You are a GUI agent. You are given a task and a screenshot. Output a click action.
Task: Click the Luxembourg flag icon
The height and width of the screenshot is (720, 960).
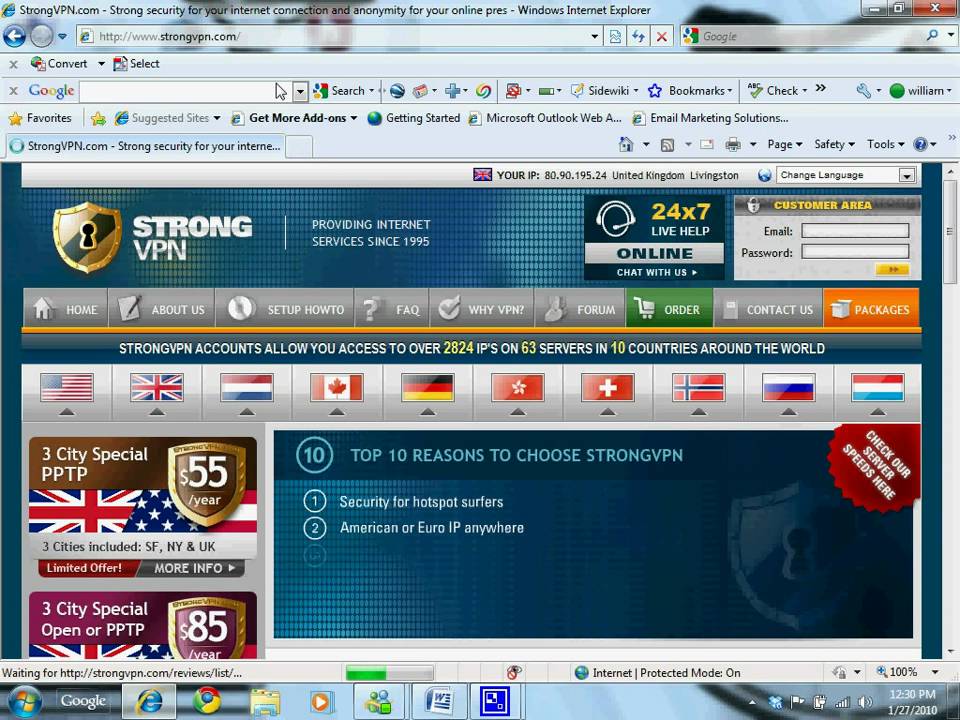point(878,388)
